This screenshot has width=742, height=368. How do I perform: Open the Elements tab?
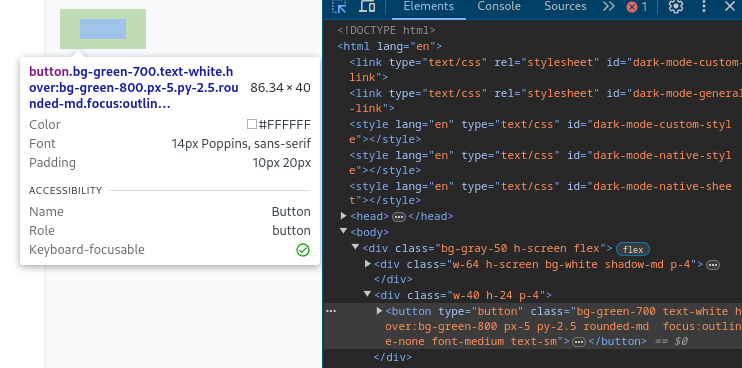click(x=428, y=7)
